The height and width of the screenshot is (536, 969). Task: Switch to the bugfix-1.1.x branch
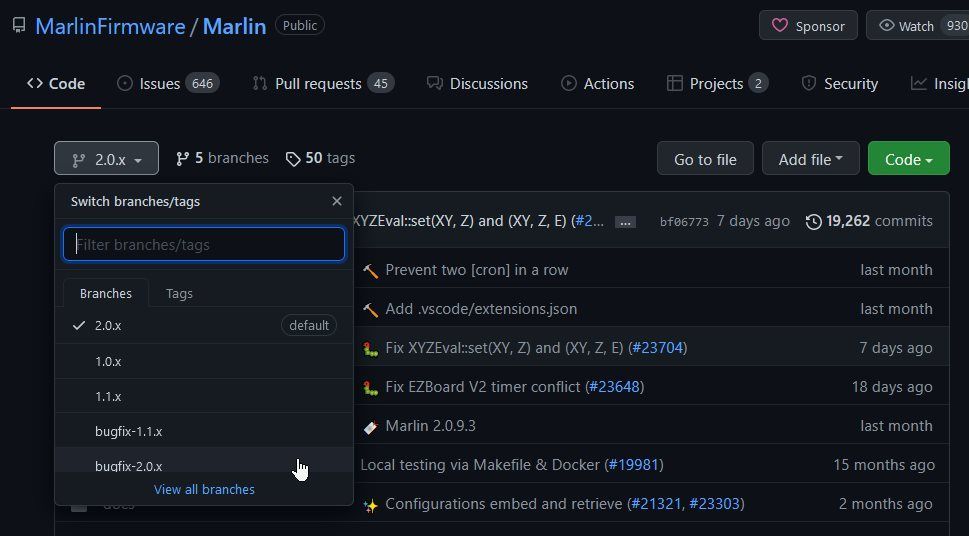pos(204,431)
